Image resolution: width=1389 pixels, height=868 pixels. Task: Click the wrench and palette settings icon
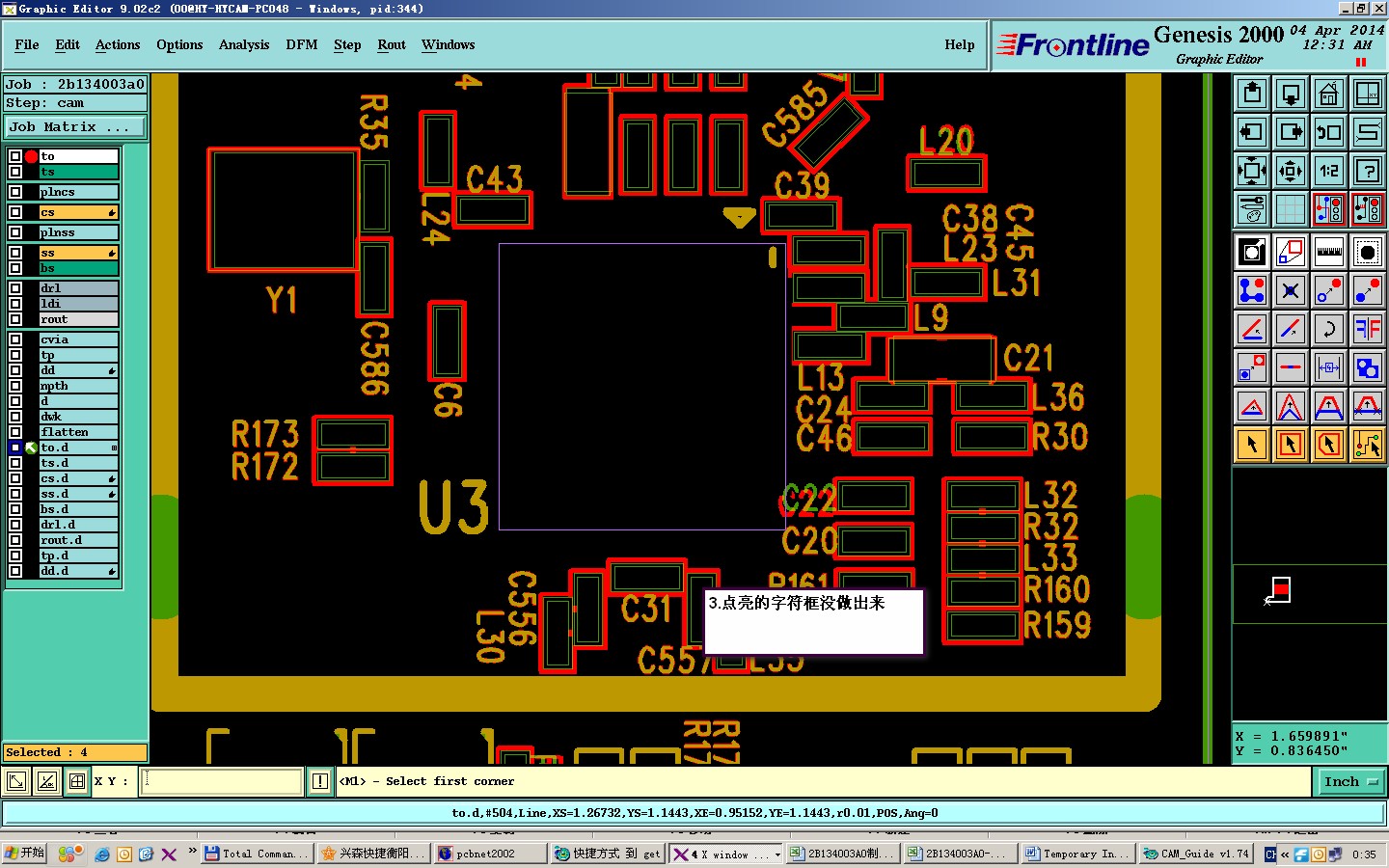(x=1252, y=209)
